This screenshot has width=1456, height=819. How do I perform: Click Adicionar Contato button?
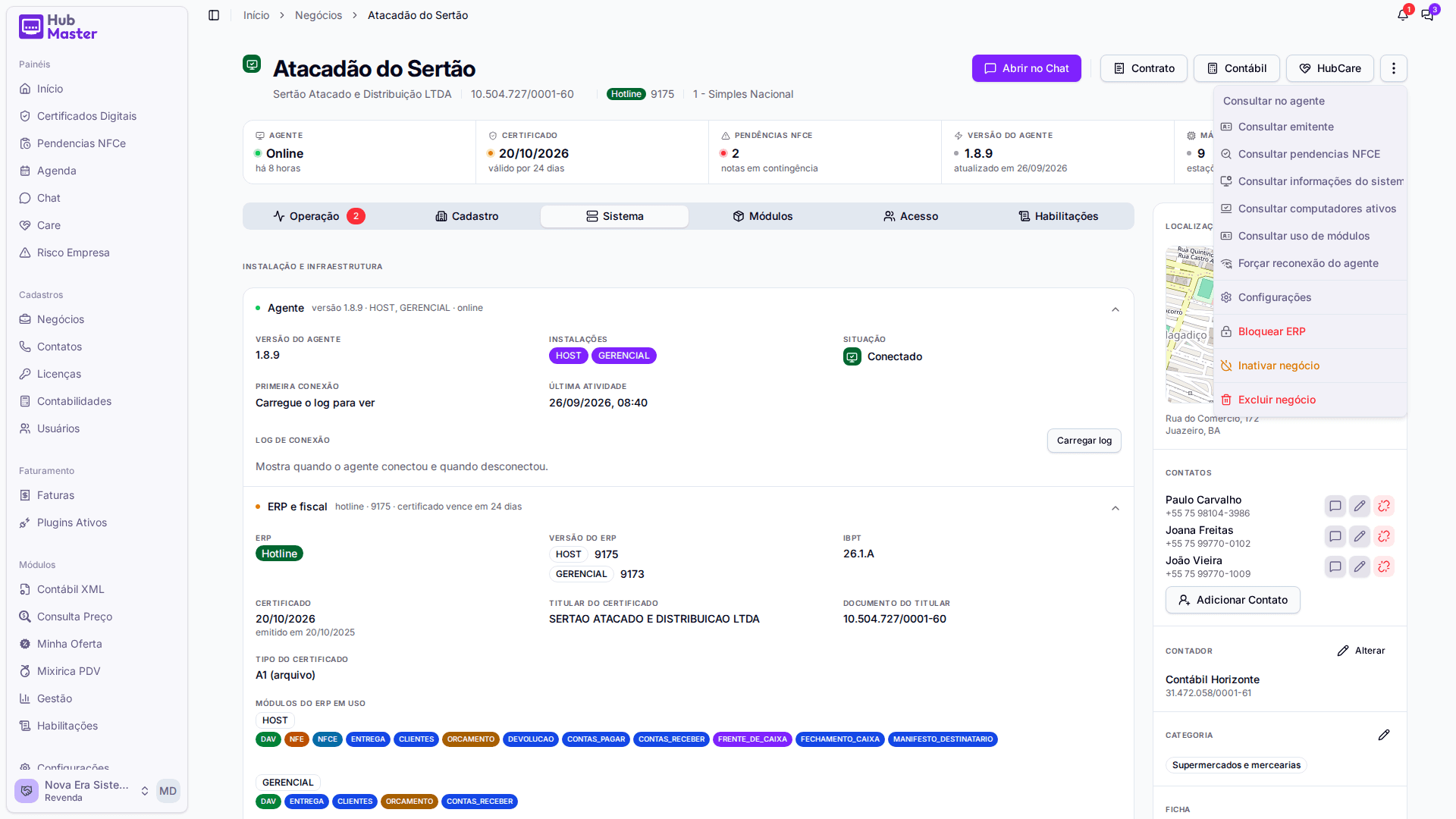(1233, 600)
